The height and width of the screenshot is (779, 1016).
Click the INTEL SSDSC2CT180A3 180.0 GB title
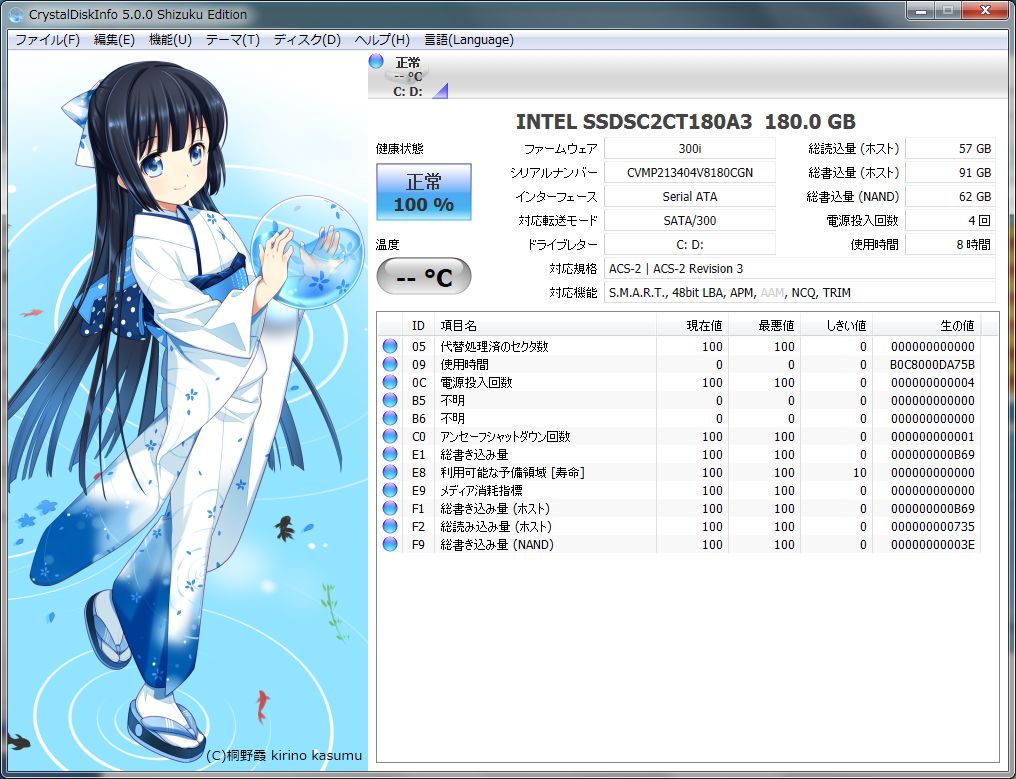(686, 121)
